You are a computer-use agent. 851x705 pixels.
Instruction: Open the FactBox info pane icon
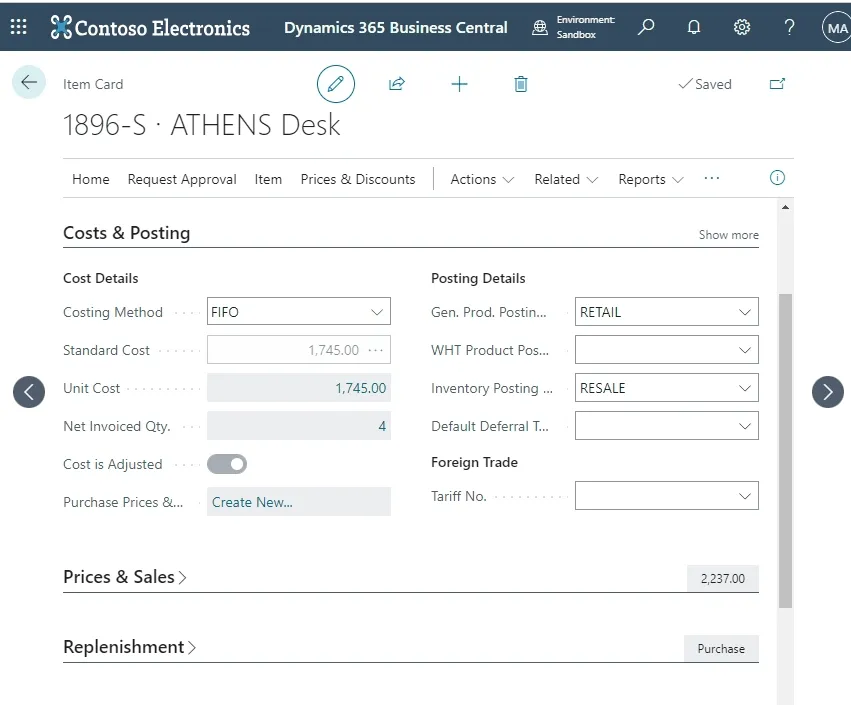(x=777, y=178)
